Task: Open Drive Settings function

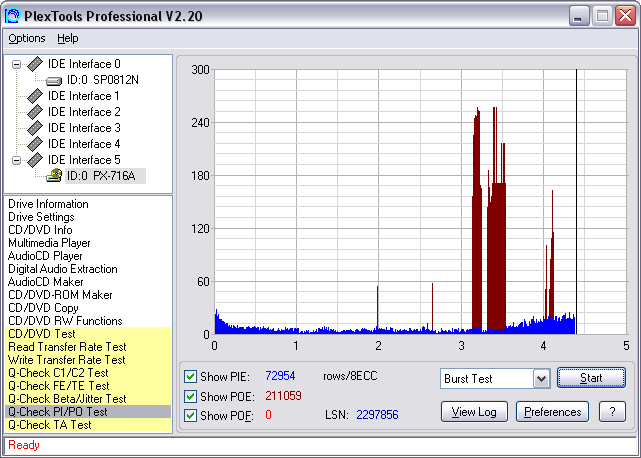Action: pos(41,217)
